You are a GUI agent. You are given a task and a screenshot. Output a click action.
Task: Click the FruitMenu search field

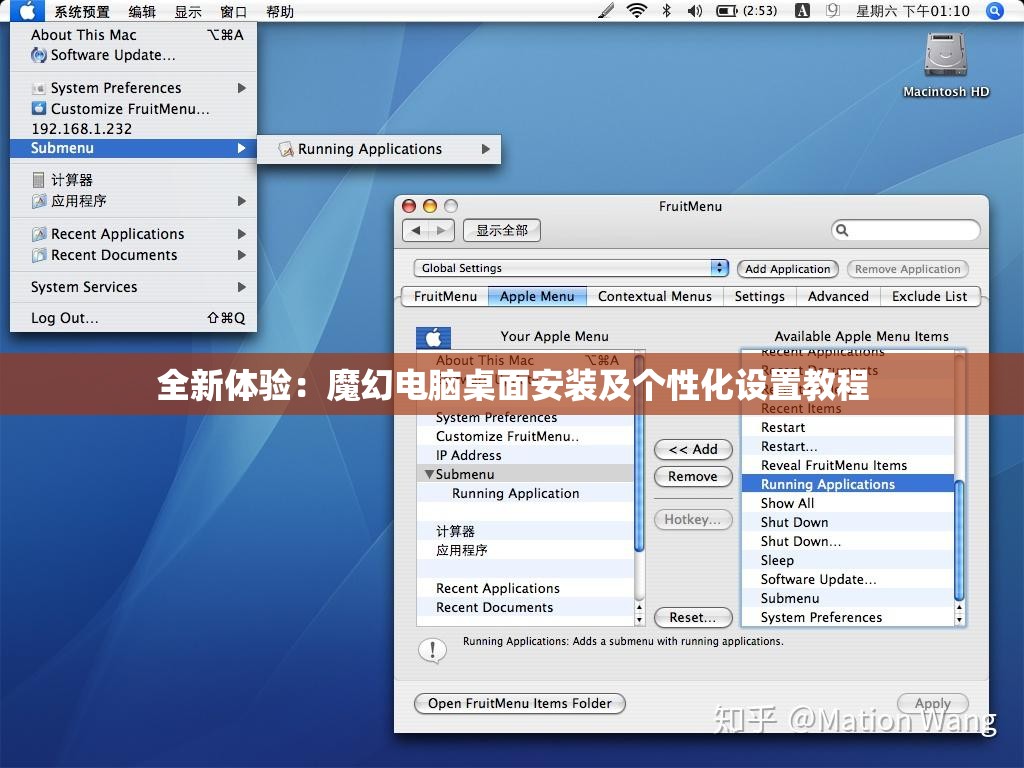point(906,230)
